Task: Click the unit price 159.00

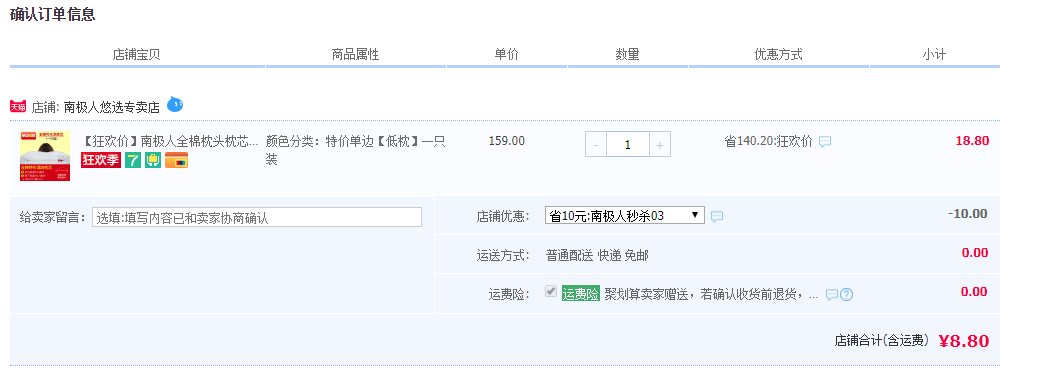Action: 507,141
